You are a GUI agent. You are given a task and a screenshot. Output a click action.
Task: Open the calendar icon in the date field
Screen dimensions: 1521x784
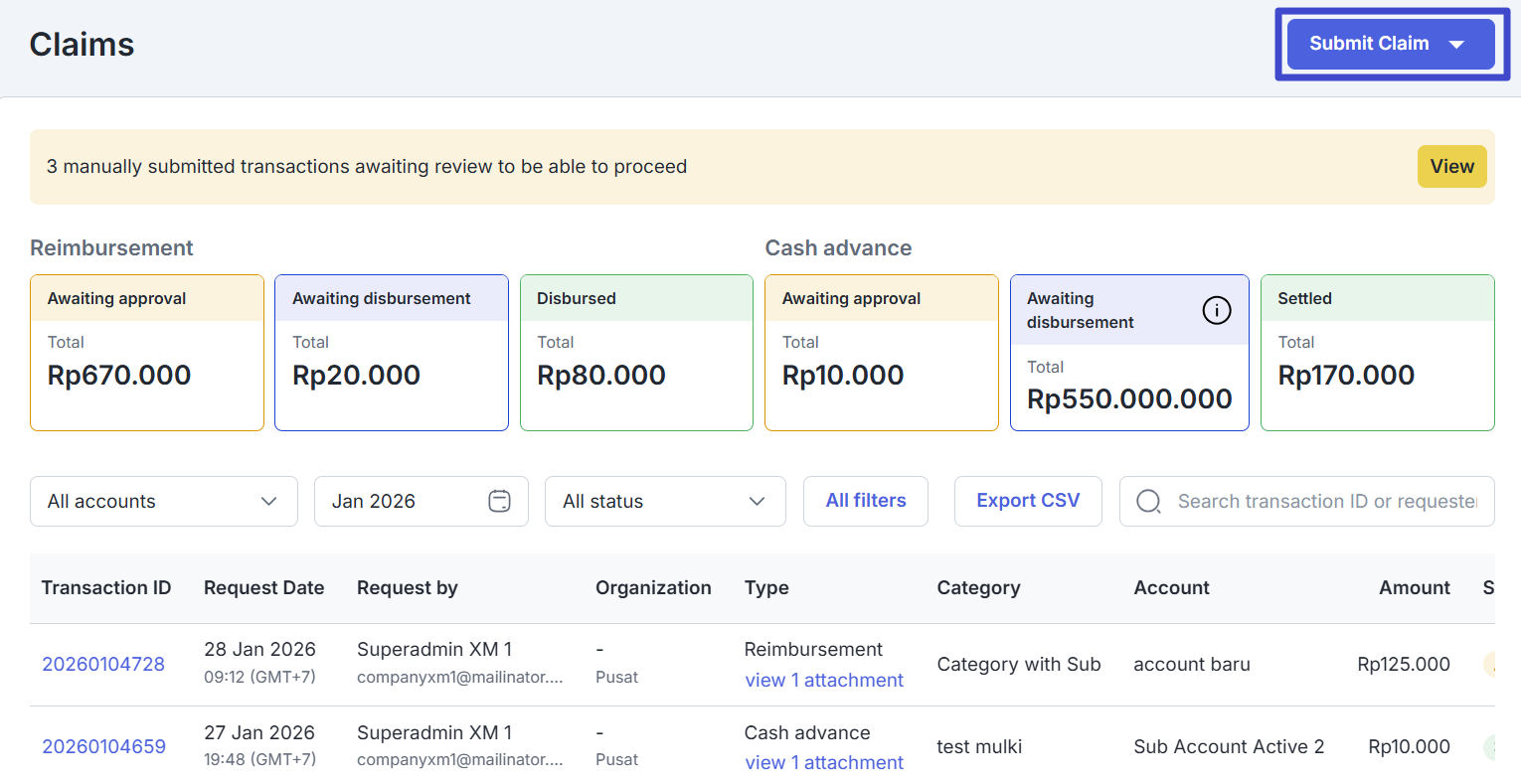tap(499, 502)
